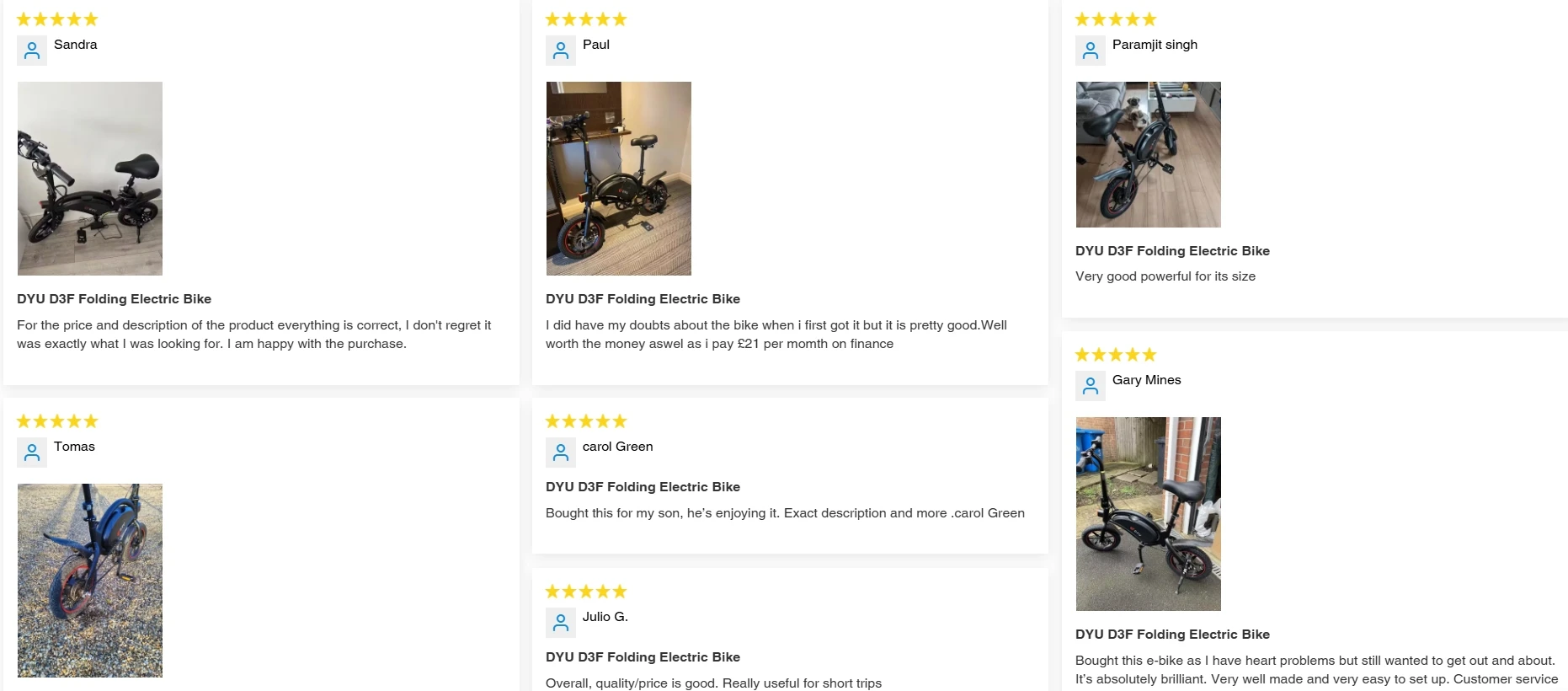The image size is (1568, 691).
Task: Click the star rating on Gary Mines's review
Action: pyautogui.click(x=1116, y=355)
